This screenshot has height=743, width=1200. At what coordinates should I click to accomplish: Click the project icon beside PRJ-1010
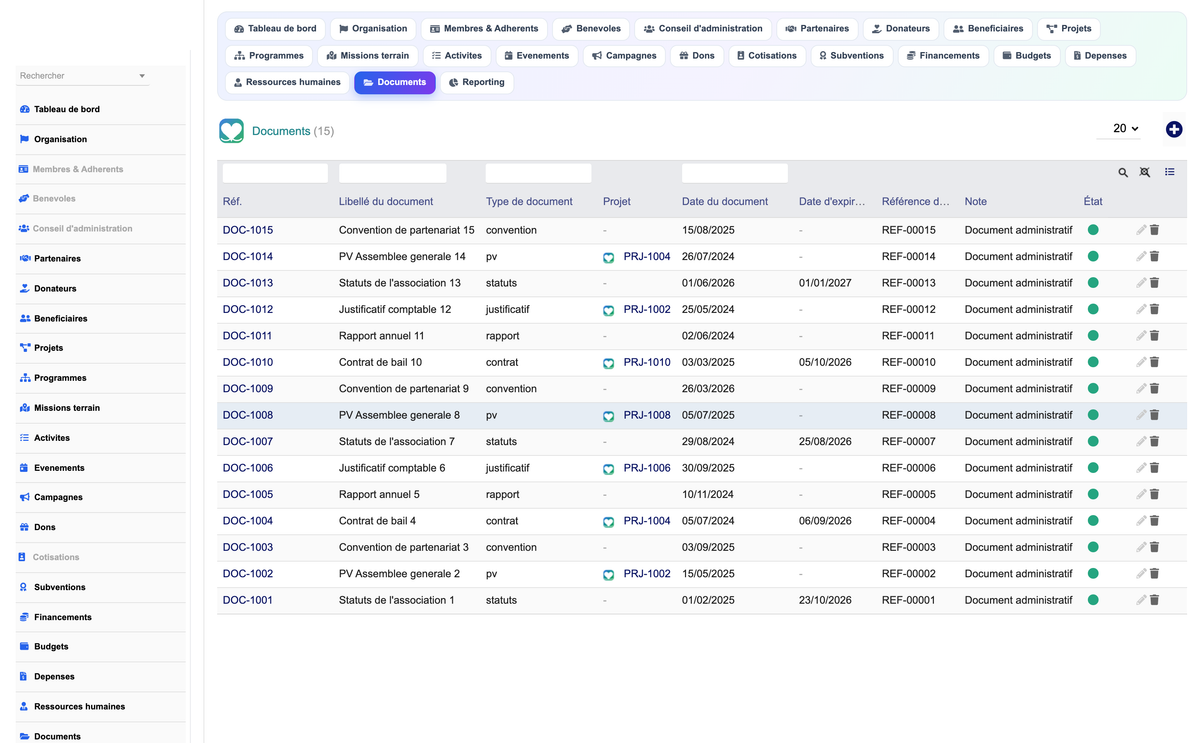pos(608,363)
